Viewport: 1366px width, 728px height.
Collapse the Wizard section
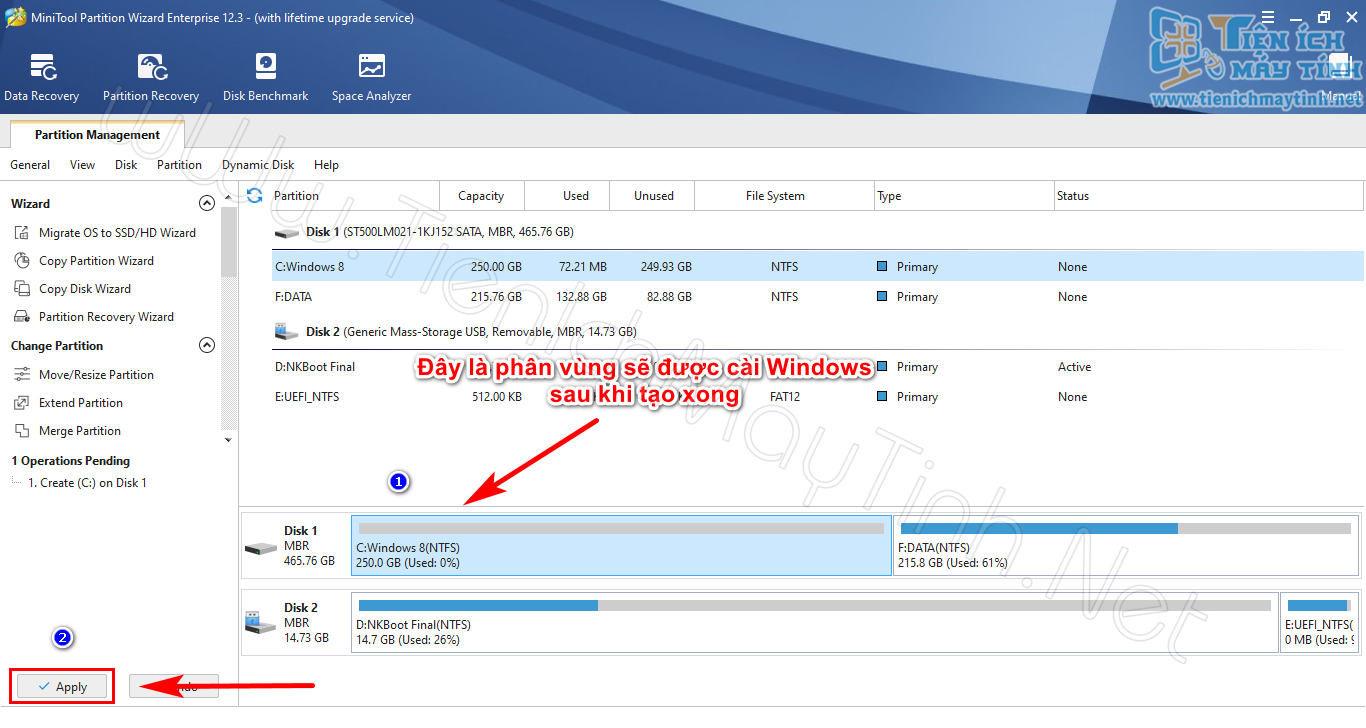pyautogui.click(x=207, y=203)
